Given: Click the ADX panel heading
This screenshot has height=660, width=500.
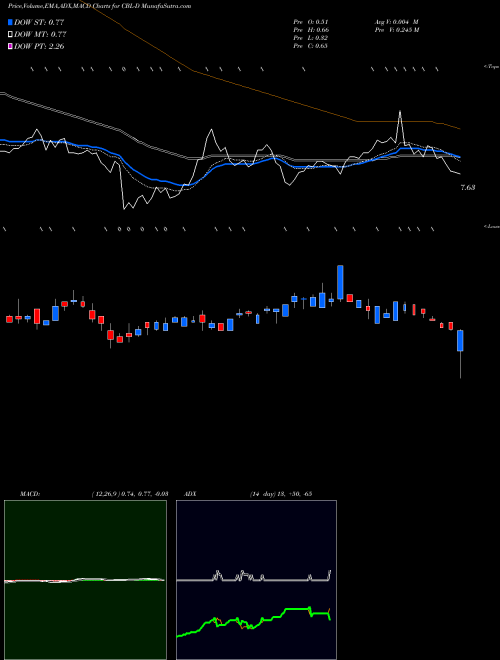Looking at the screenshot, I should pos(191,494).
